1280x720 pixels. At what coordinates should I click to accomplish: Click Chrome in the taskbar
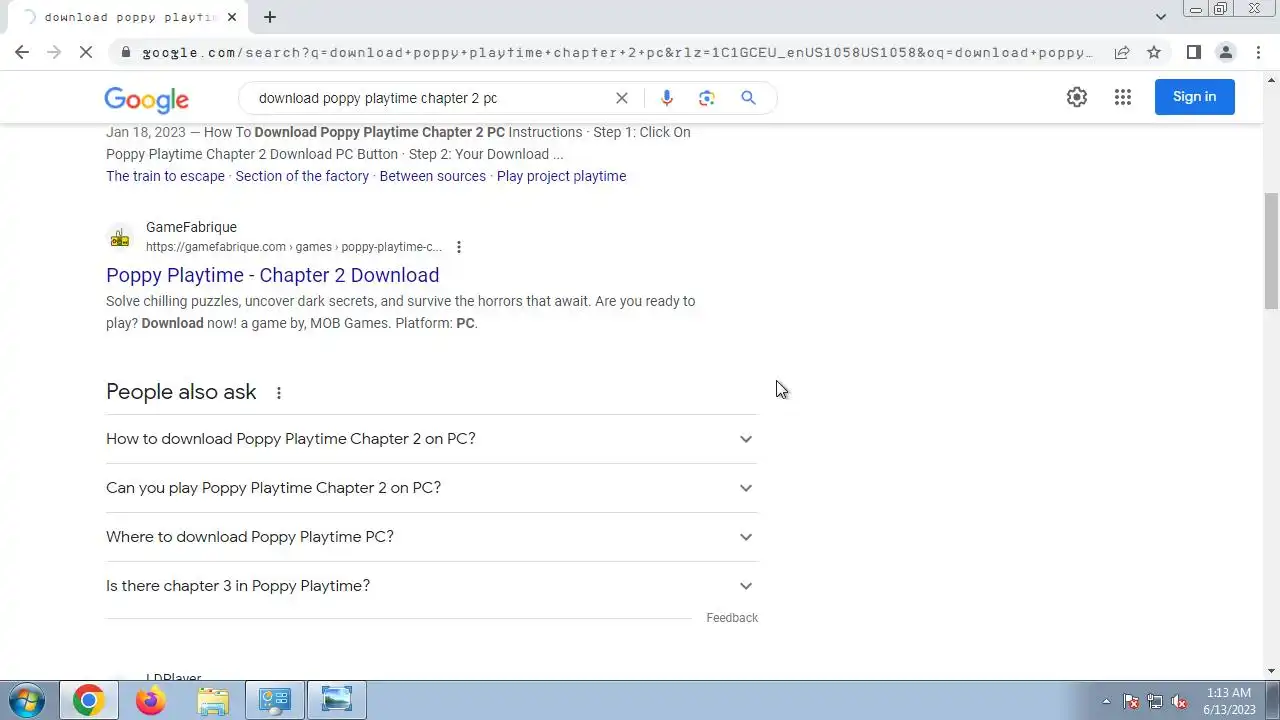[x=88, y=700]
